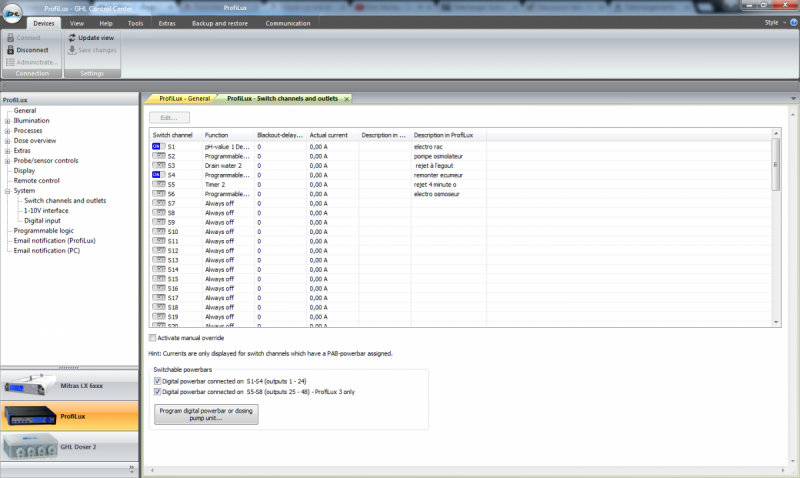Uncheck digital powerbar on S1-S4 checkbox
Image resolution: width=800 pixels, height=478 pixels.
coord(157,381)
